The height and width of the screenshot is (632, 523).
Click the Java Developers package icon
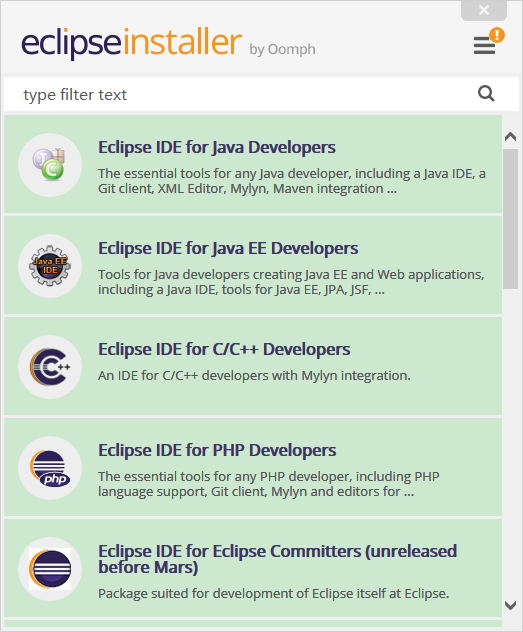[x=50, y=165]
